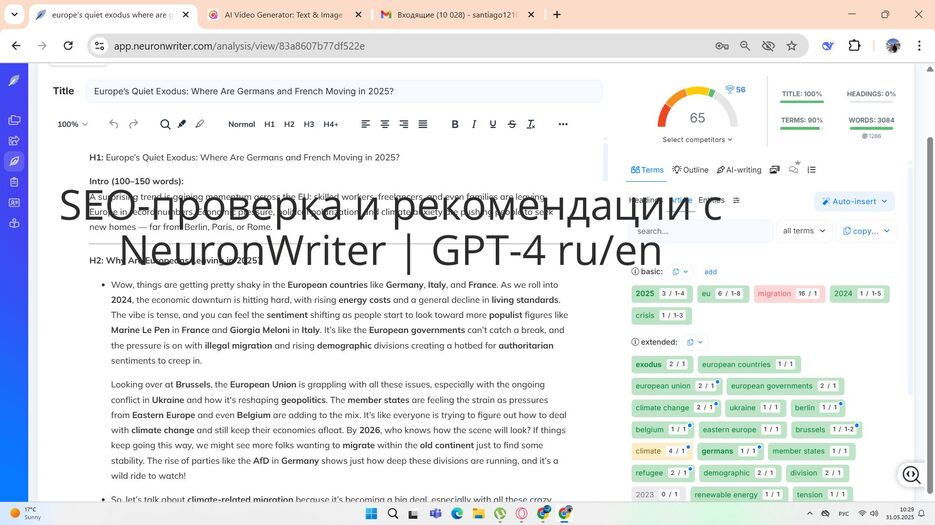The height and width of the screenshot is (525, 935).
Task: Open the chat bubbles panel icon
Action: (794, 169)
